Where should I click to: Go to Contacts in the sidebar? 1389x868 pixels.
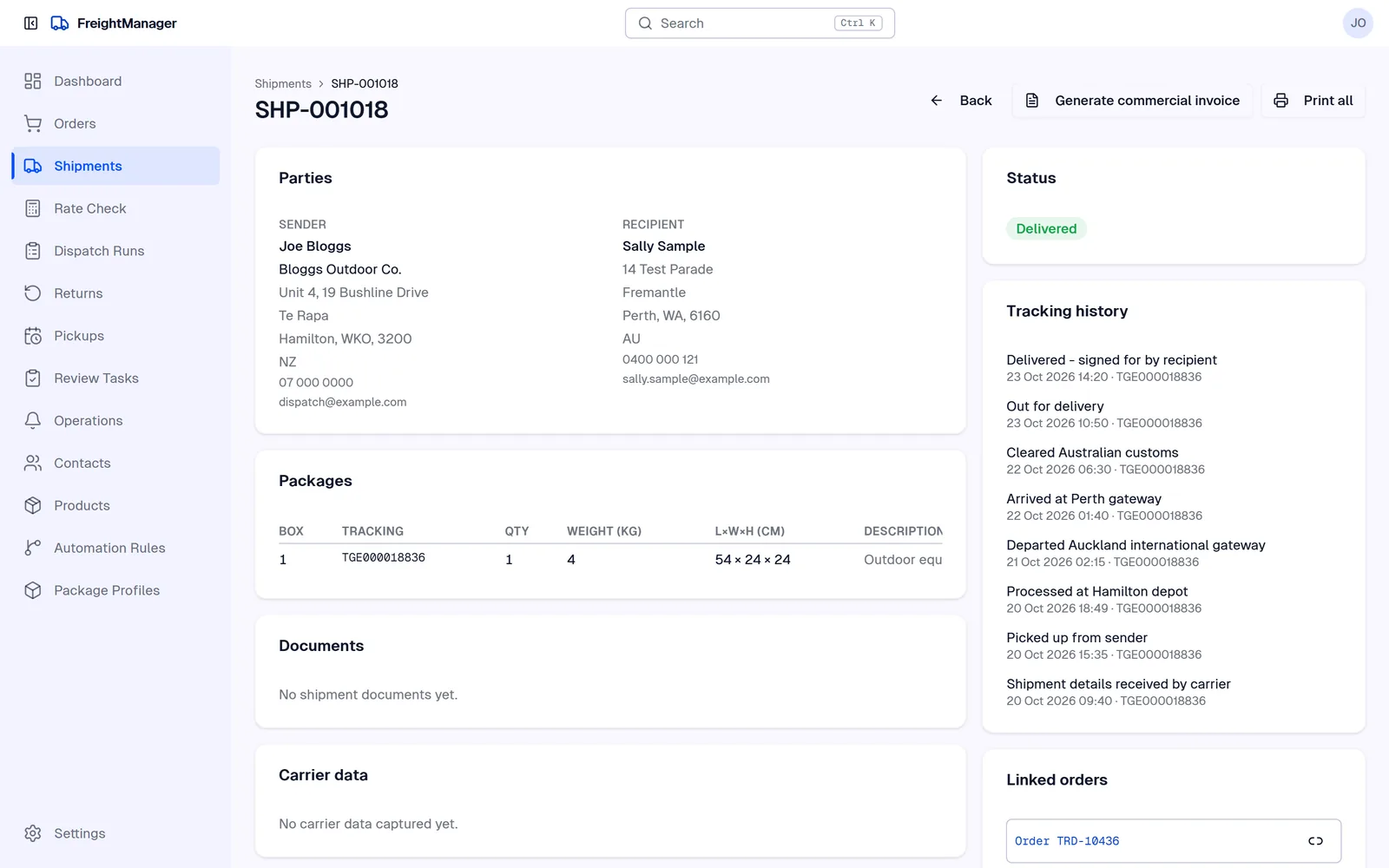click(115, 463)
